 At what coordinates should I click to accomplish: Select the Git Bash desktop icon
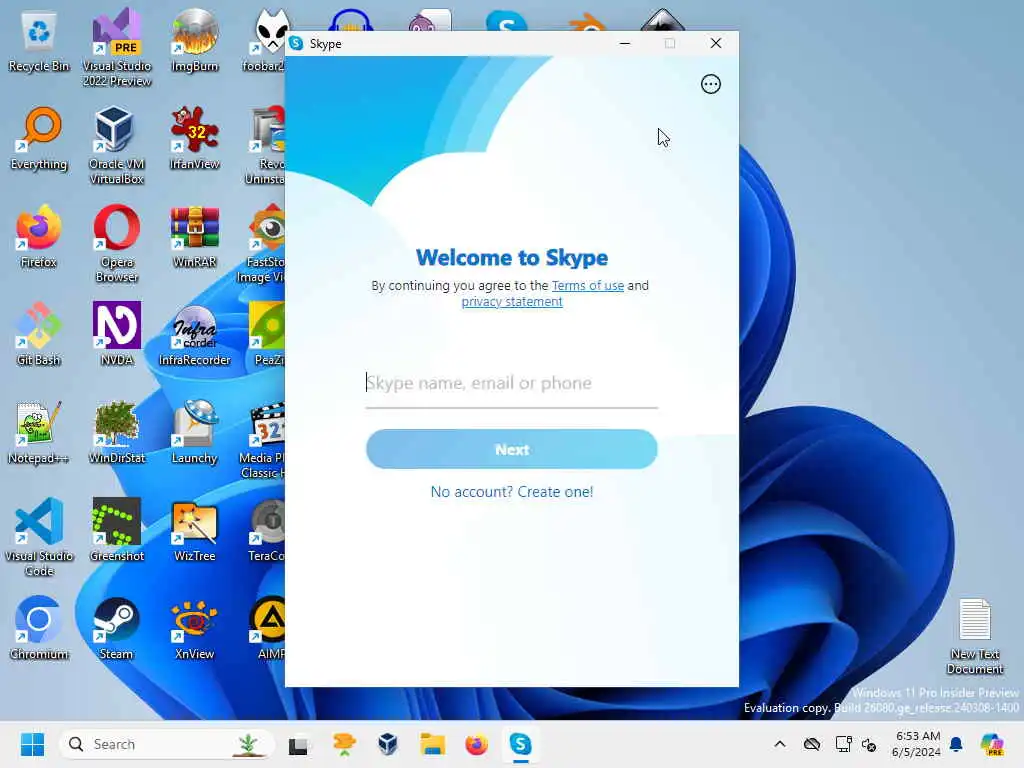(x=39, y=335)
